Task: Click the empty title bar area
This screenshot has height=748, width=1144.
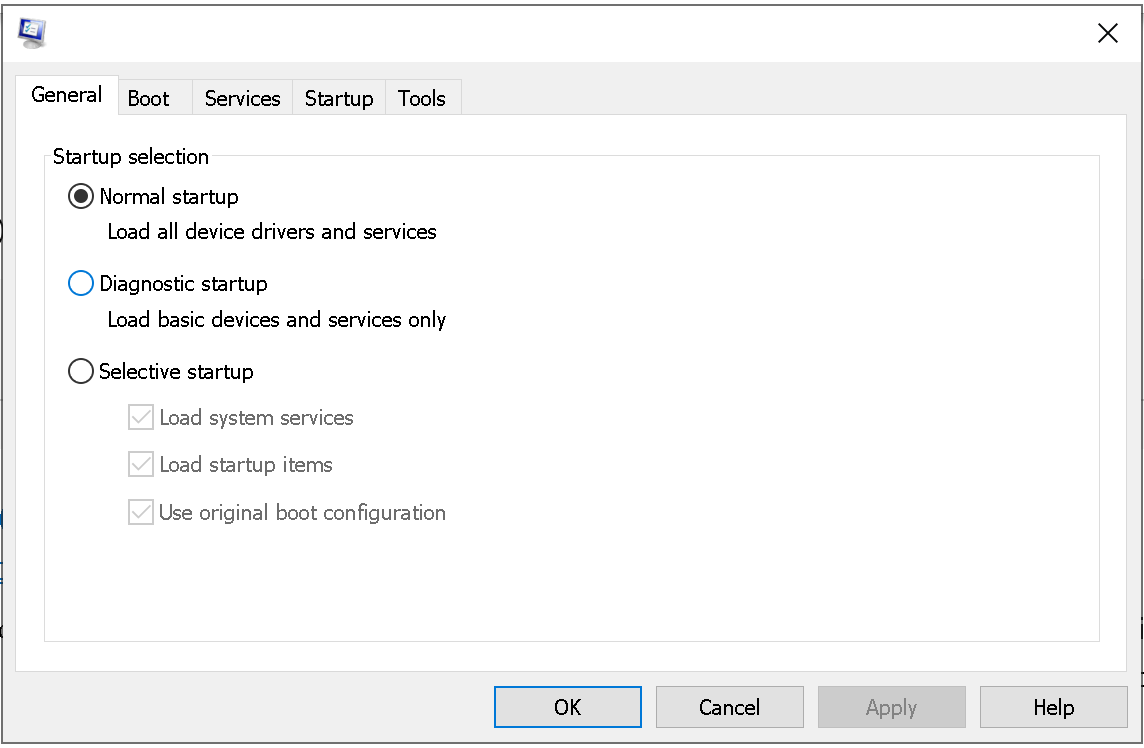Action: pyautogui.click(x=560, y=34)
